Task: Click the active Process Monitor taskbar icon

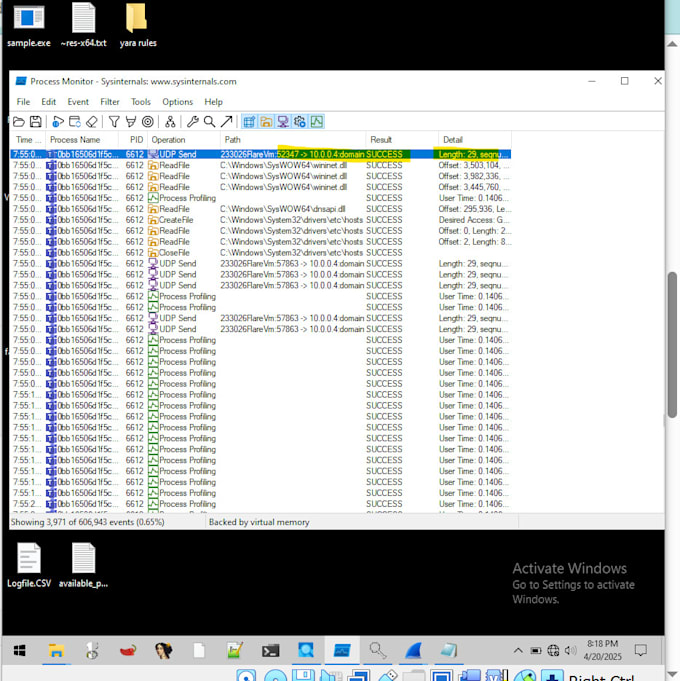Action: tap(342, 650)
